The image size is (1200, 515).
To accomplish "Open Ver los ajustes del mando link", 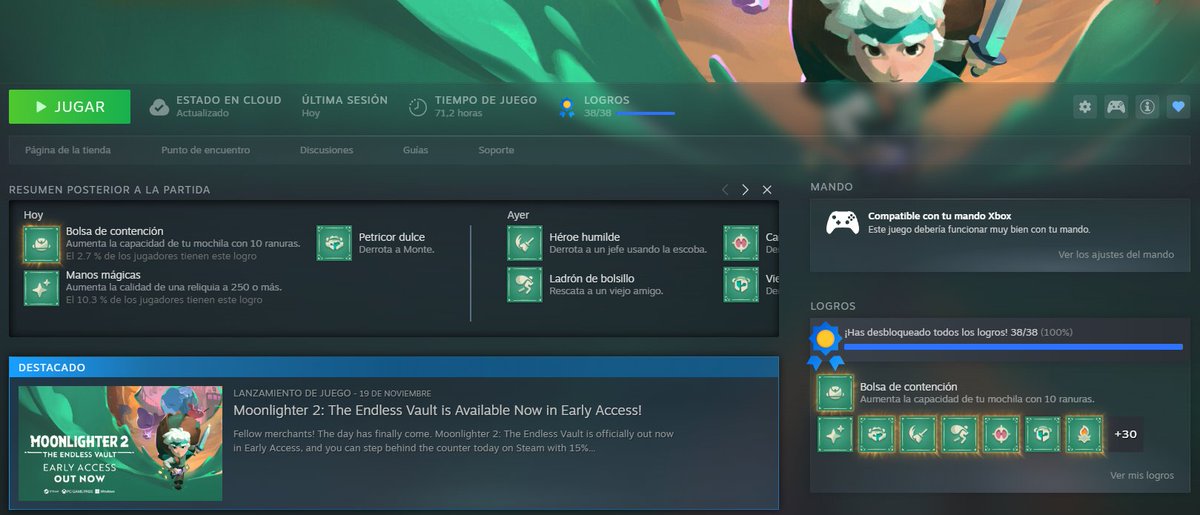I will [x=1116, y=255].
